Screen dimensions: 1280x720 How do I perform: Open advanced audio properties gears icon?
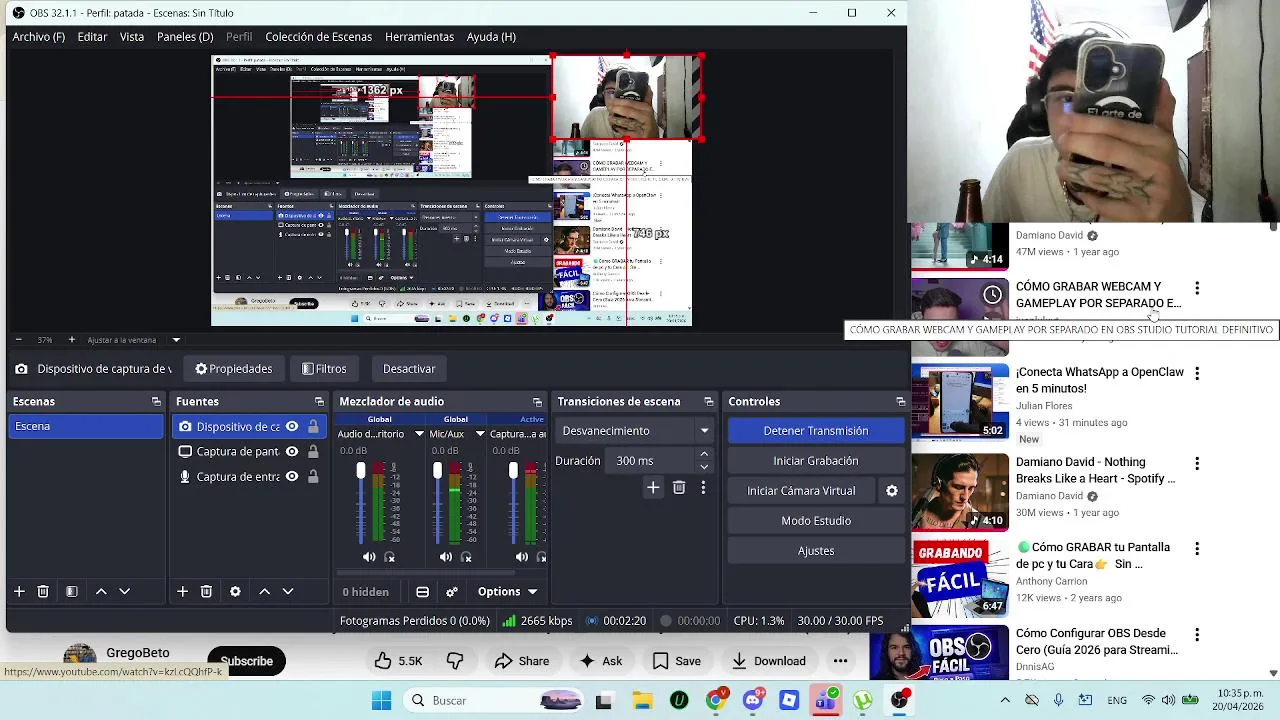click(452, 591)
